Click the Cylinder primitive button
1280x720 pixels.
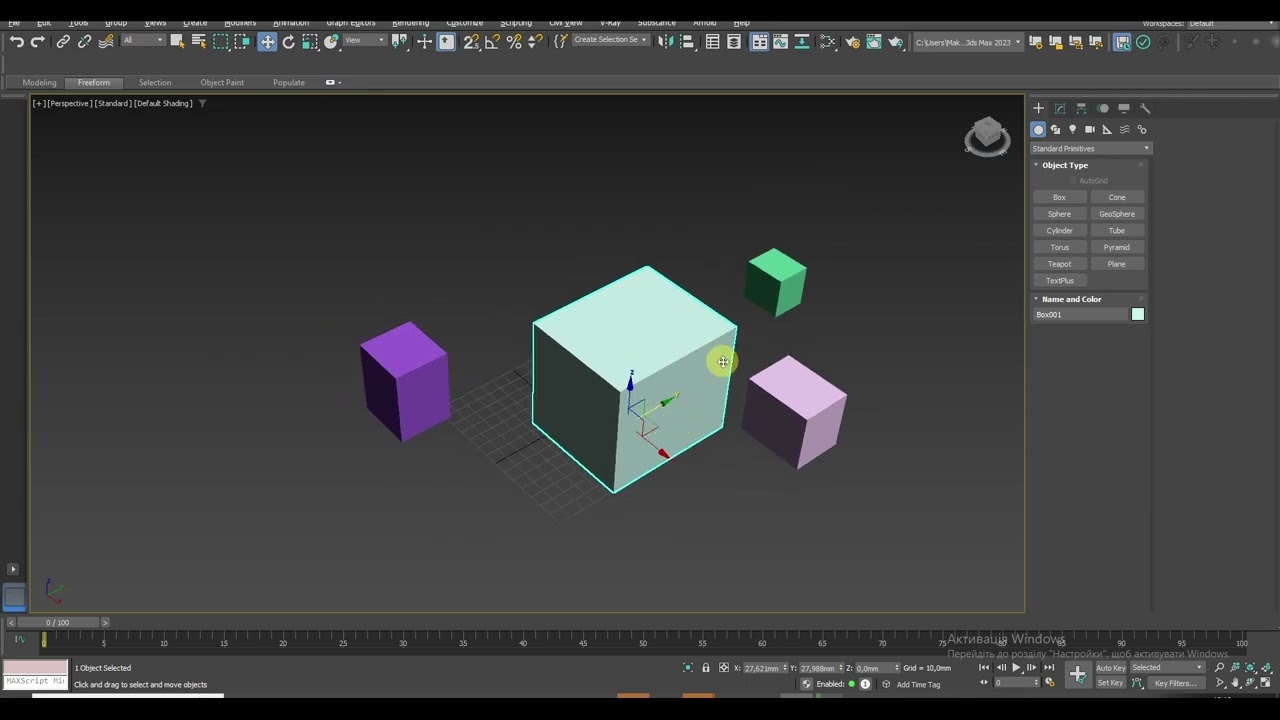(x=1059, y=231)
